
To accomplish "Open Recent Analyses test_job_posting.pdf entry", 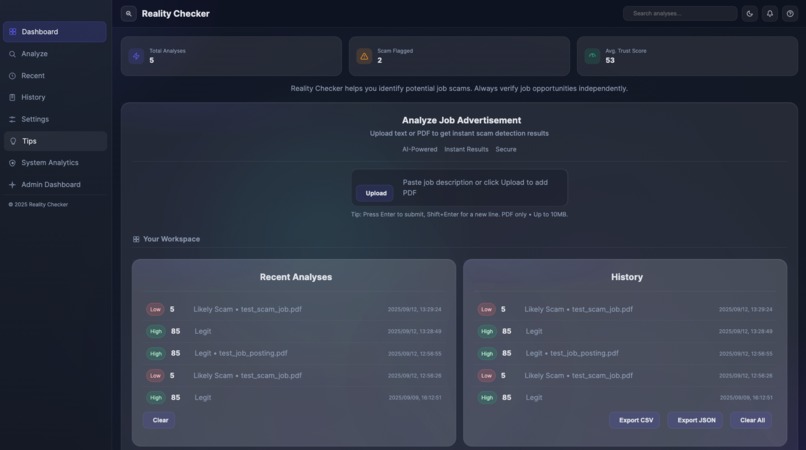I will 294,353.
